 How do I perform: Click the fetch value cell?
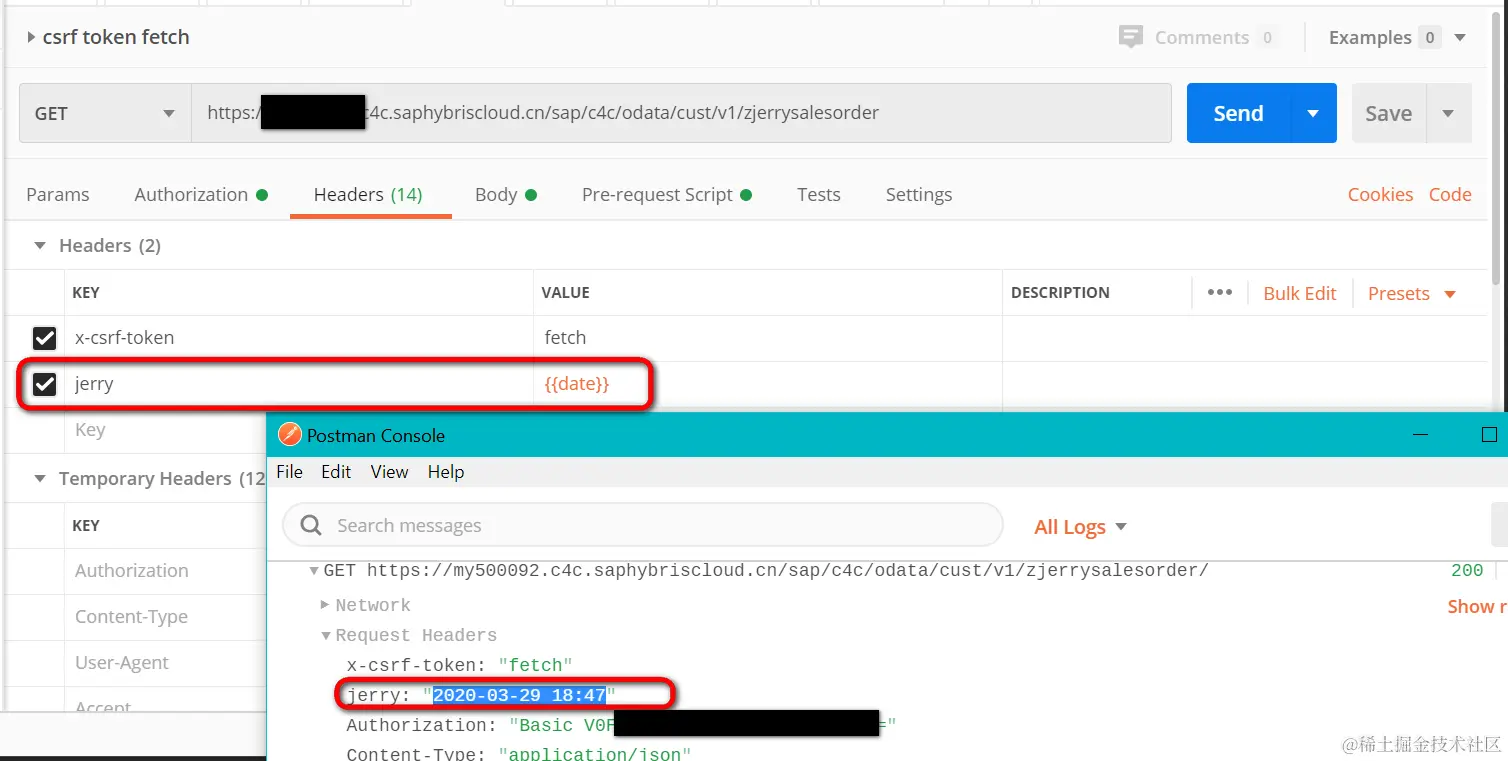tap(767, 338)
